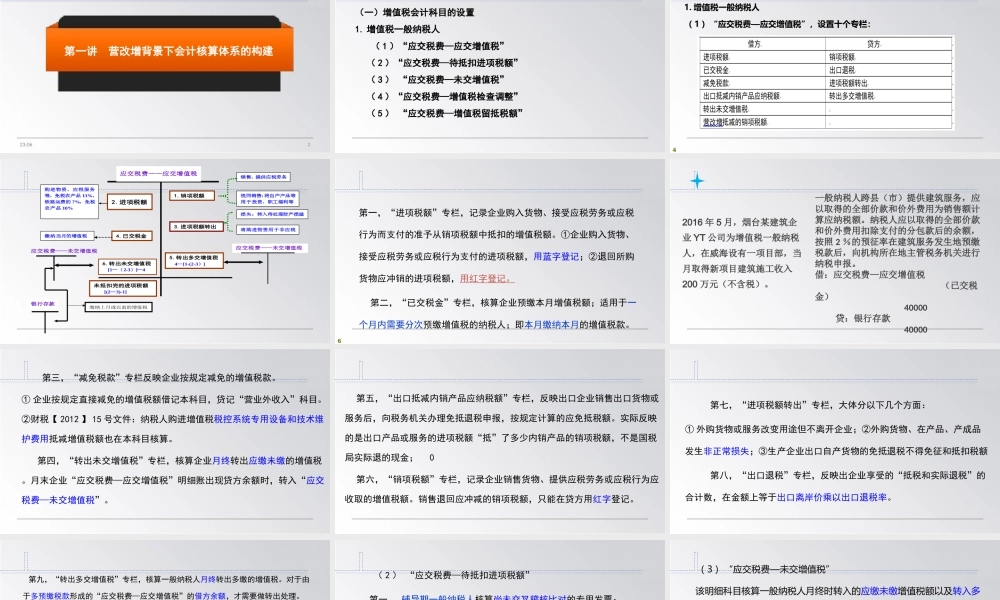Click the "银行存款" label in the T-account diagram
Image resolution: width=1000 pixels, height=600 pixels.
click(x=42, y=303)
